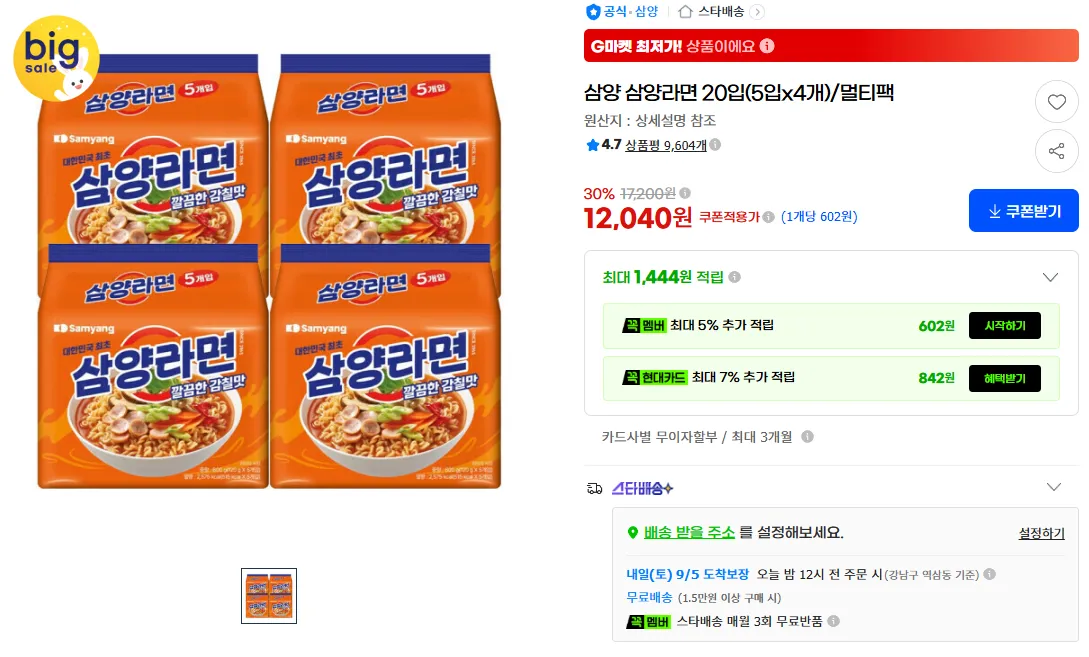Click info icon next to 9,604개 reviews

click(x=715, y=144)
